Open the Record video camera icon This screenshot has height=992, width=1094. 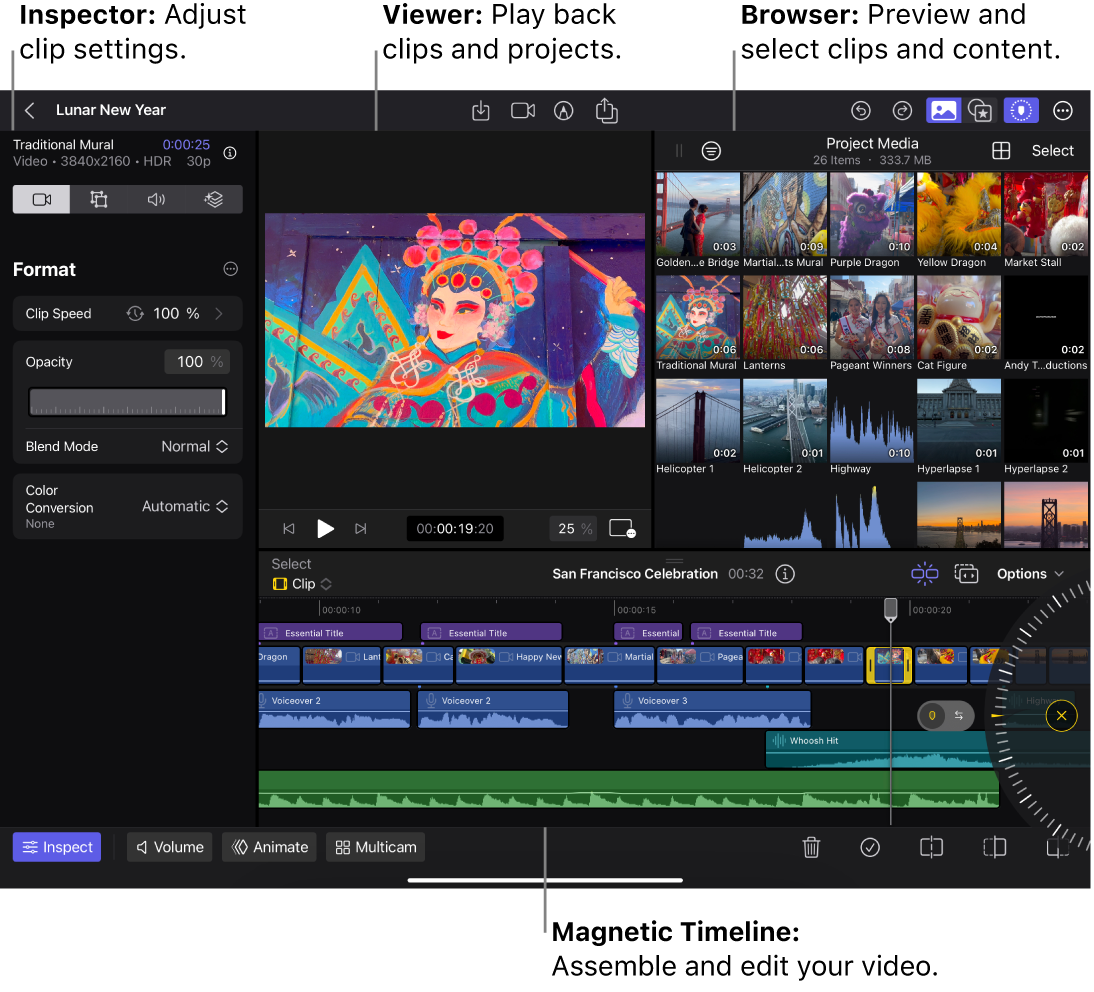coord(522,111)
